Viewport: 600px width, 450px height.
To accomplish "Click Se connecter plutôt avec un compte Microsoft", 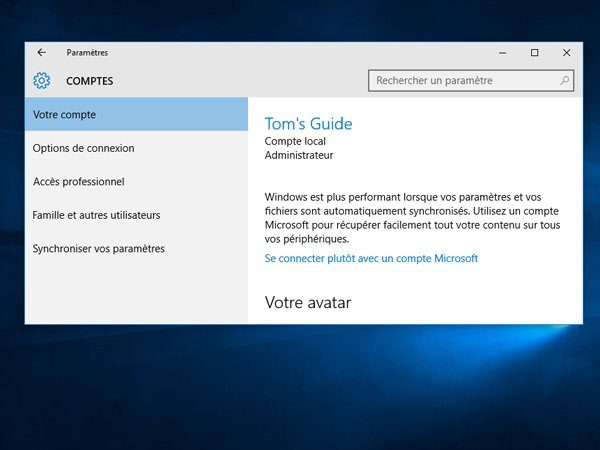I will pyautogui.click(x=371, y=258).
